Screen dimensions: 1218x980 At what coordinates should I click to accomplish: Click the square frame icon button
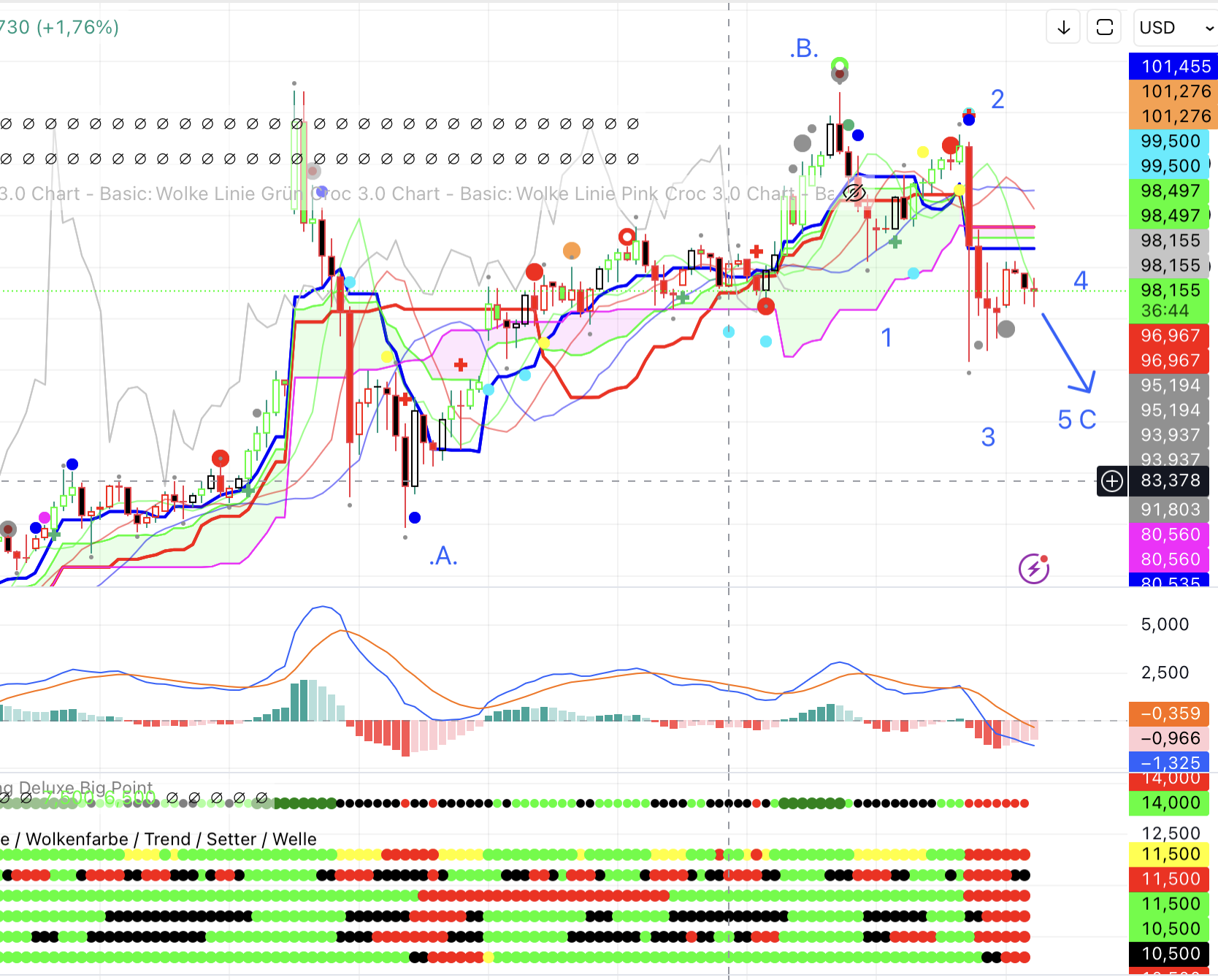point(1104,28)
